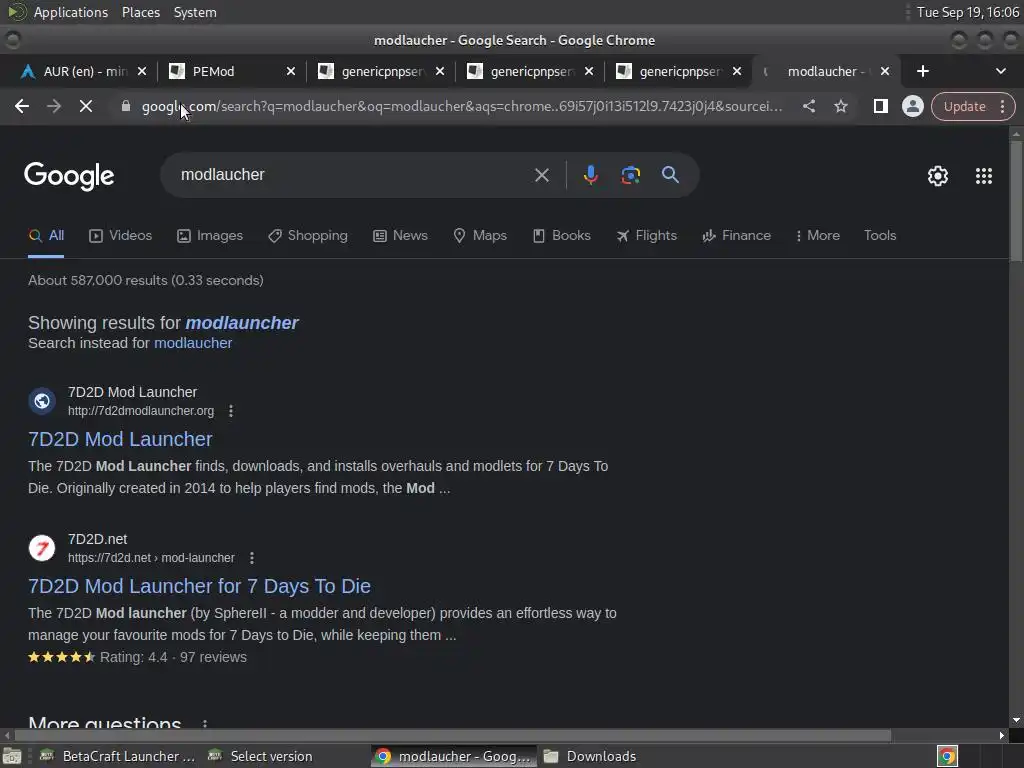Search instead for modlaucher
This screenshot has height=768, width=1024.
(193, 344)
